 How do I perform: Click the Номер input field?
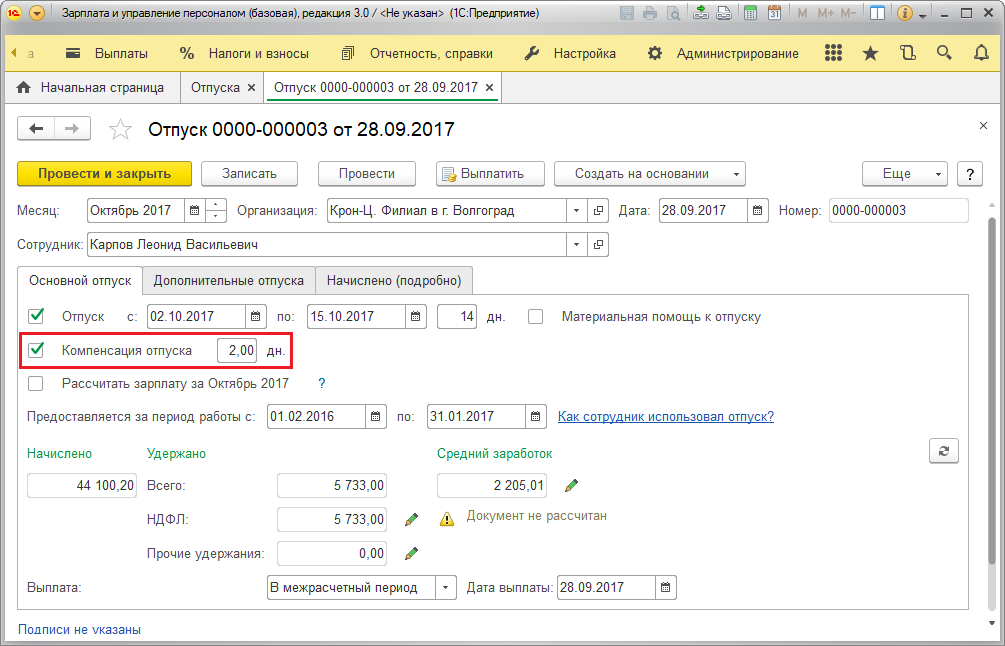[x=899, y=210]
